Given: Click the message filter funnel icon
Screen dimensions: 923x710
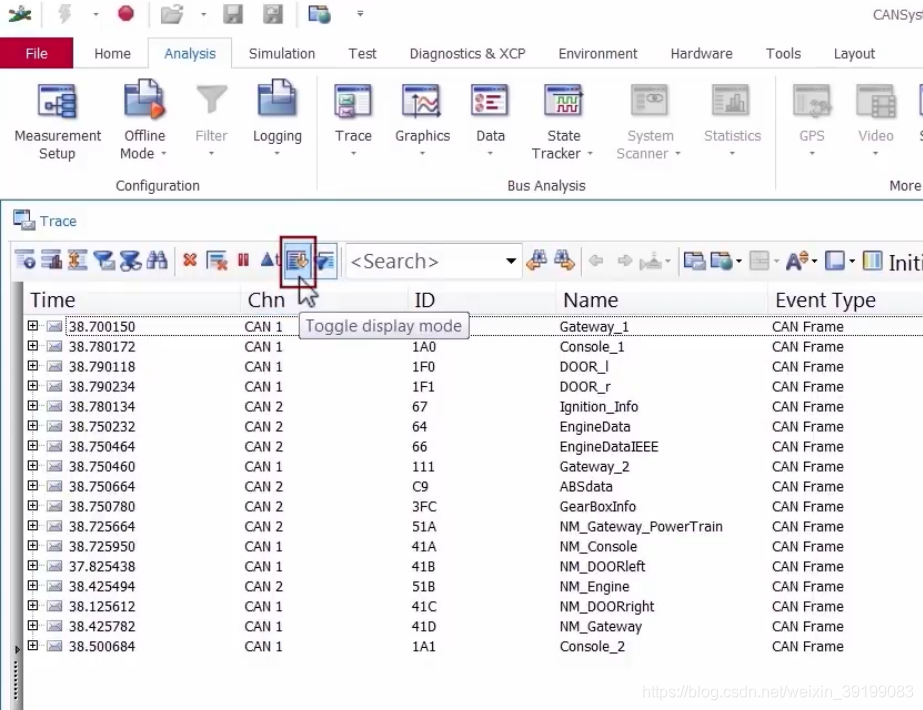Looking at the screenshot, I should click(104, 260).
